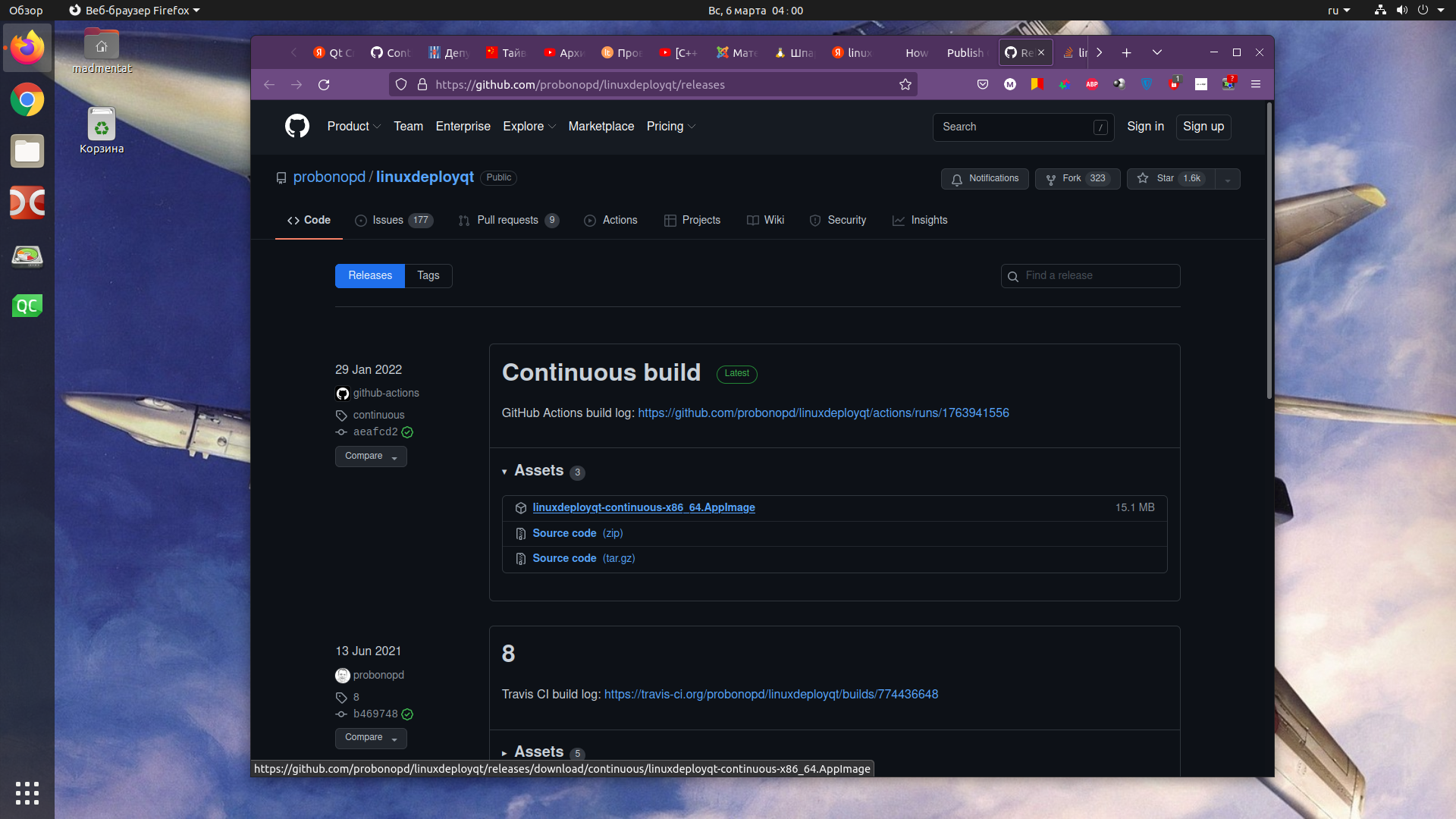
Task: Collapse the Assets 3 section
Action: pyautogui.click(x=542, y=470)
